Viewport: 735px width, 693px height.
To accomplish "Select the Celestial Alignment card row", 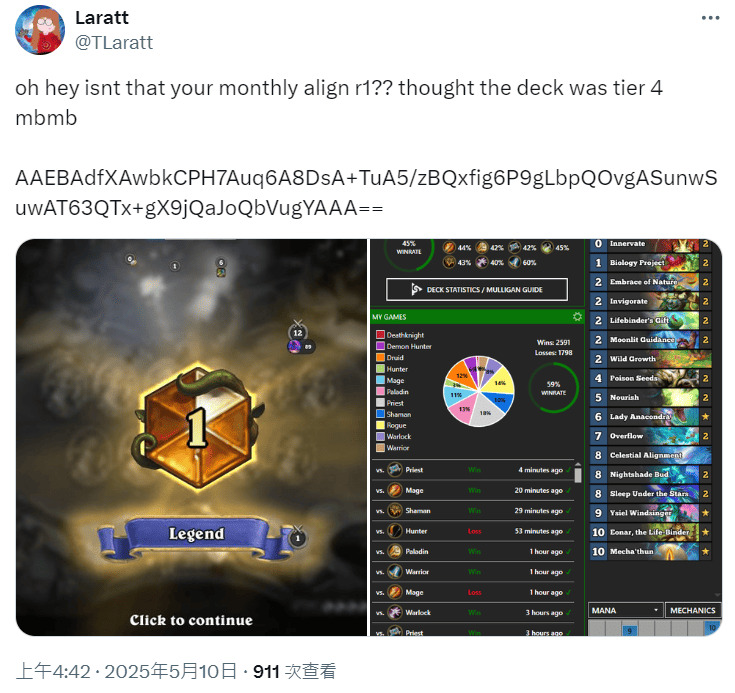I will (x=651, y=455).
